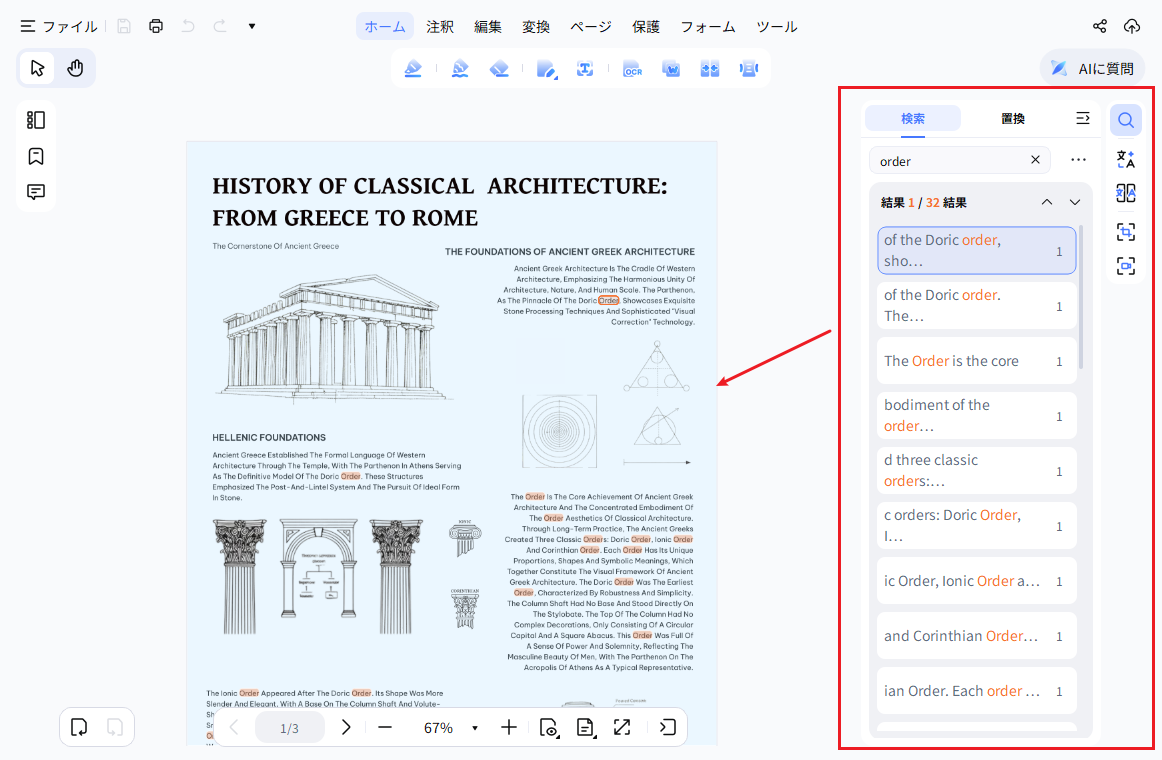Click the bottom sidebar scan-frame icon
Image resolution: width=1162 pixels, height=760 pixels.
click(x=1126, y=266)
